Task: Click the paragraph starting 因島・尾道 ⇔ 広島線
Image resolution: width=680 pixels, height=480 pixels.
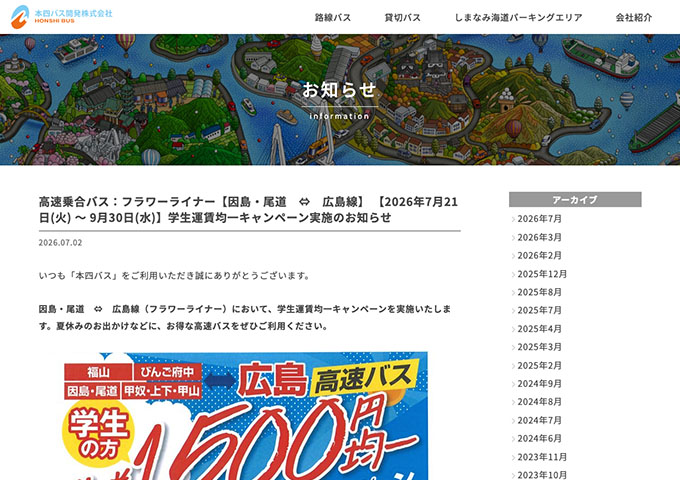Action: [x=245, y=317]
